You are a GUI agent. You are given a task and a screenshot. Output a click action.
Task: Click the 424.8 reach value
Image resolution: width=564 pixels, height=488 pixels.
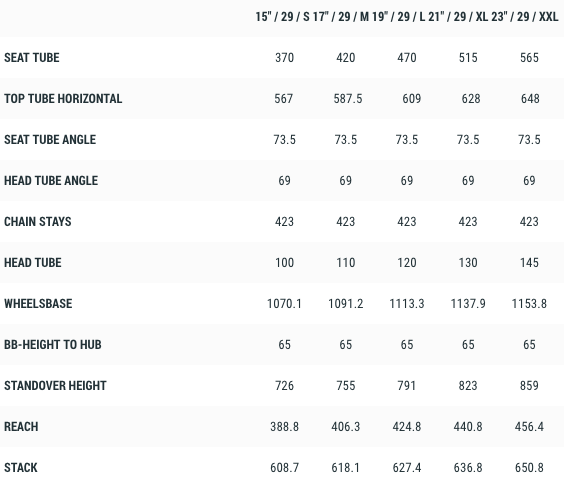pos(407,427)
